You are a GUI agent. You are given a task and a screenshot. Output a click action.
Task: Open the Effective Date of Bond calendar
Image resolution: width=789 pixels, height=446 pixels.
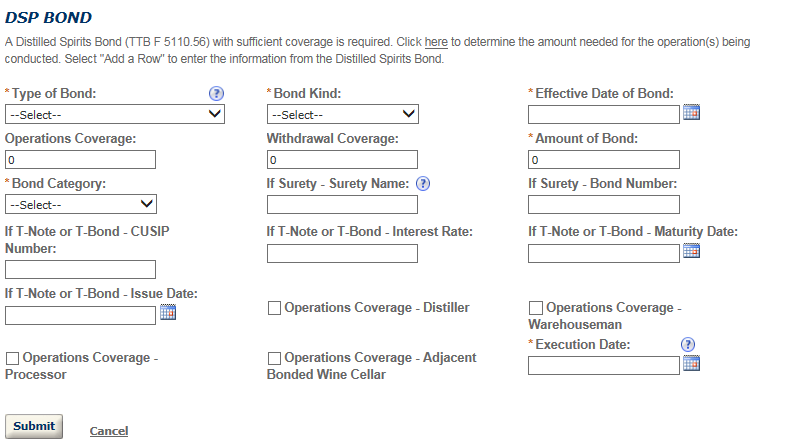(690, 113)
